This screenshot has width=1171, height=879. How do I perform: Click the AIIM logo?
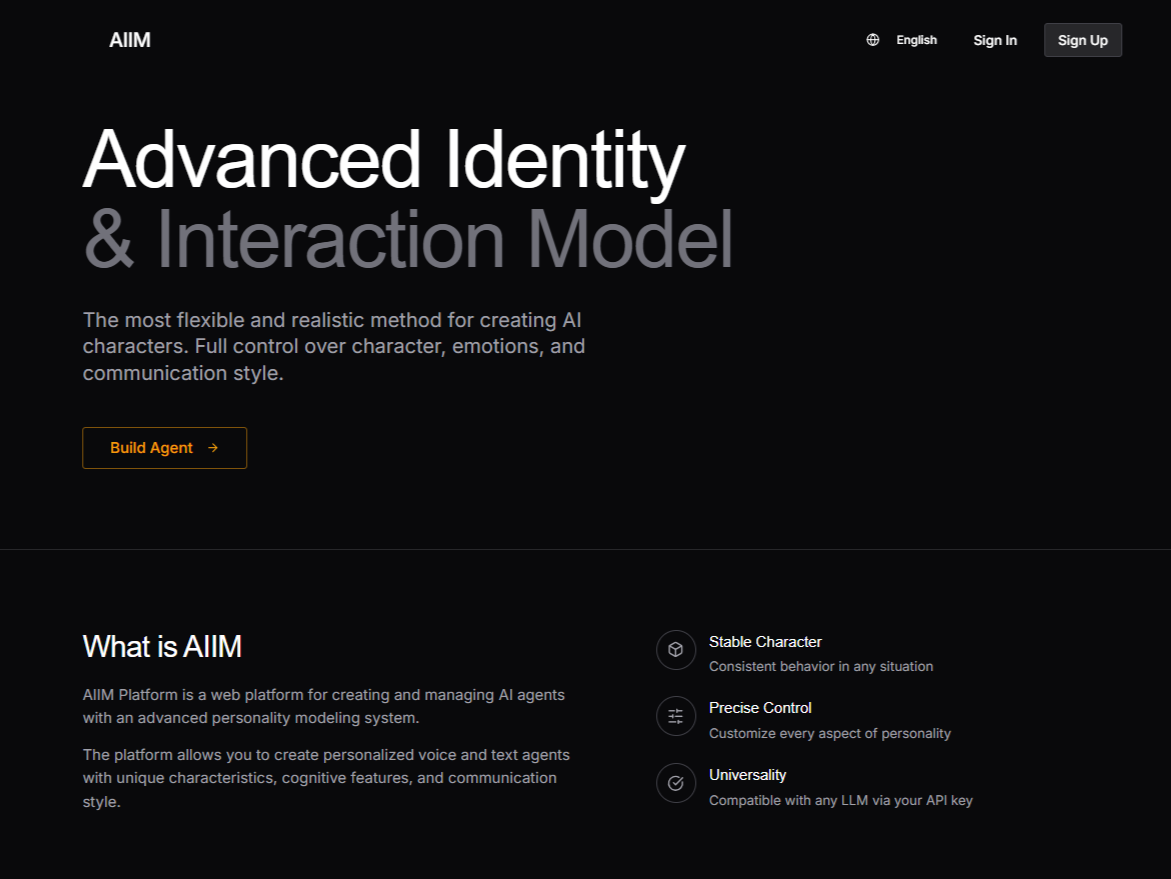129,40
